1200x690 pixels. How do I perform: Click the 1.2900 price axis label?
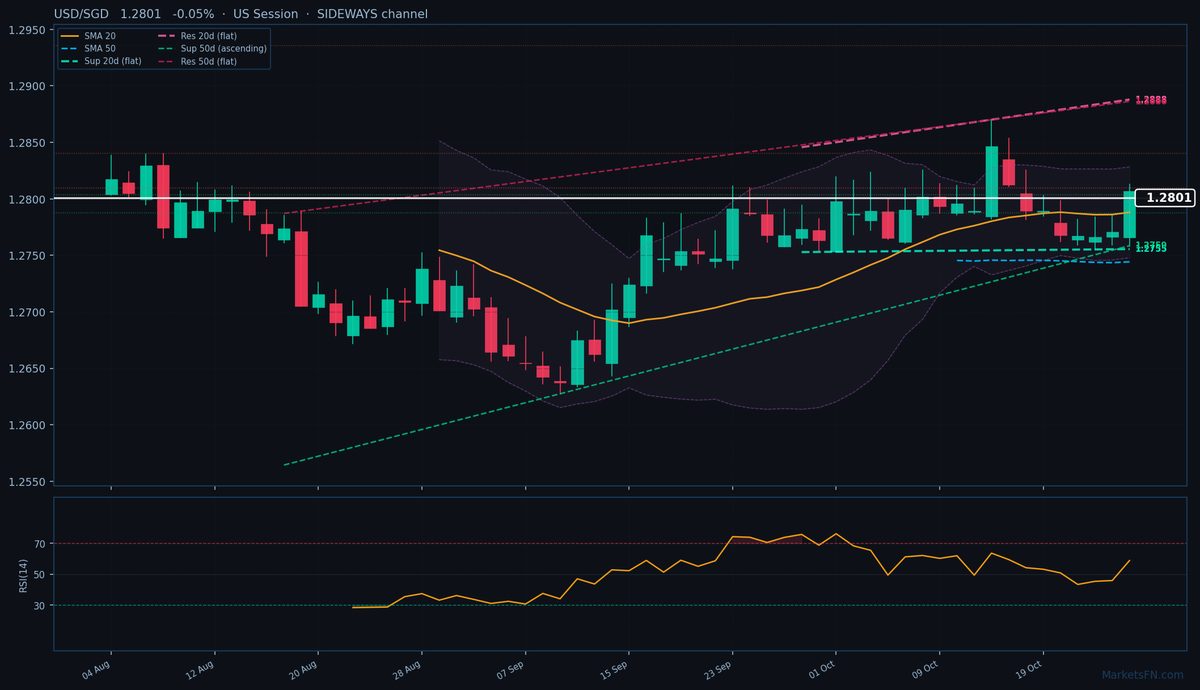coord(27,87)
